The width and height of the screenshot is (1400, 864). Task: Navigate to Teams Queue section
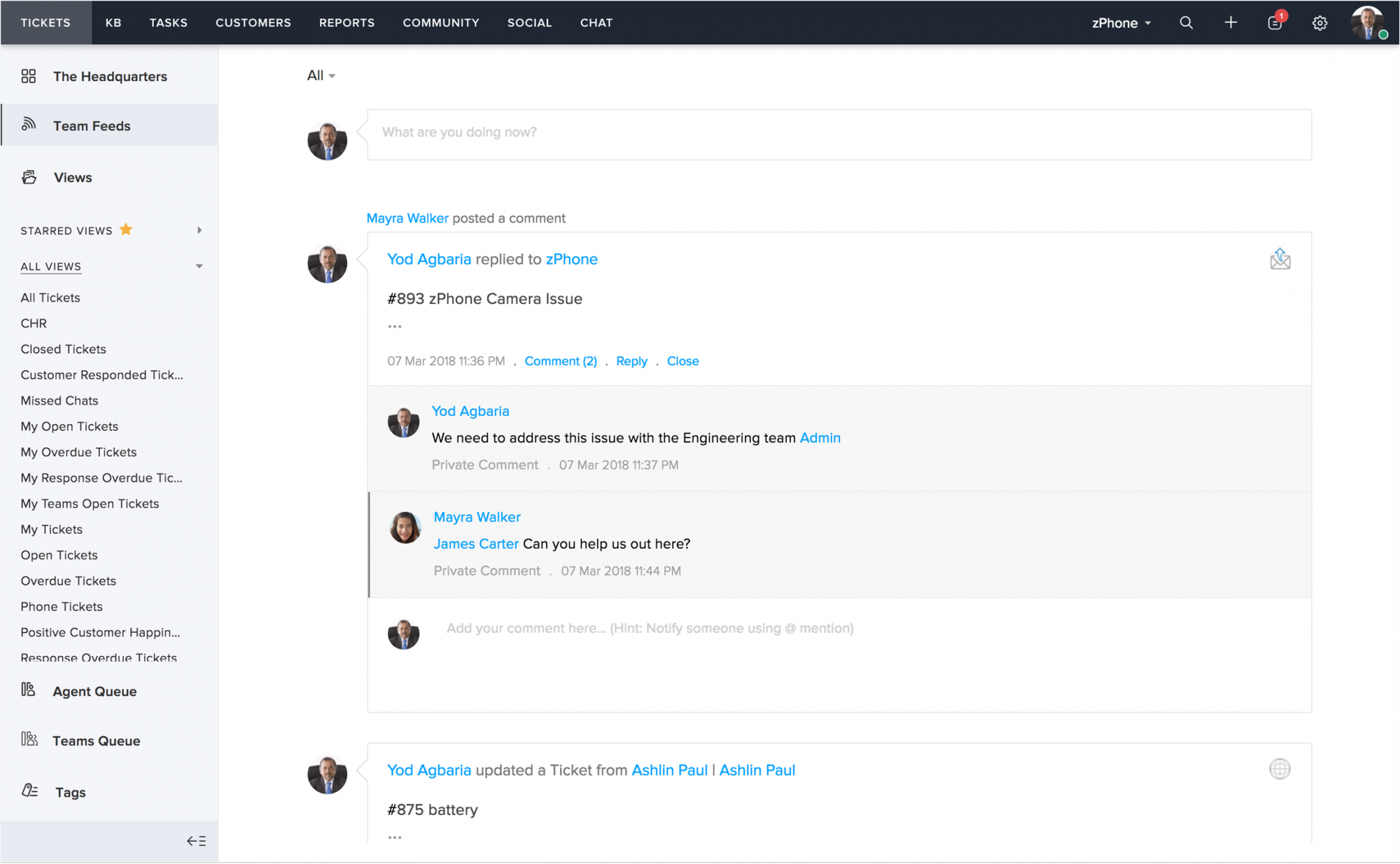96,740
